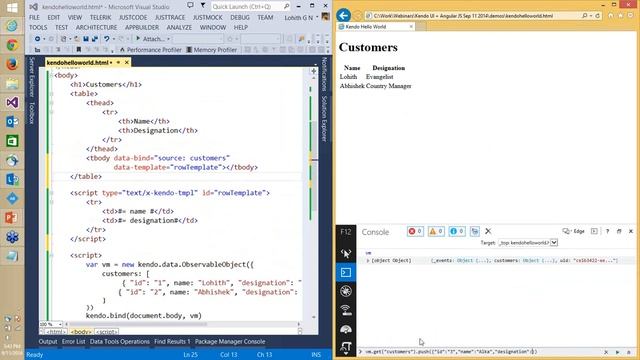The height and width of the screenshot is (360, 640).
Task: Select the Console tool in F12 sidebar
Action: (x=346, y=272)
